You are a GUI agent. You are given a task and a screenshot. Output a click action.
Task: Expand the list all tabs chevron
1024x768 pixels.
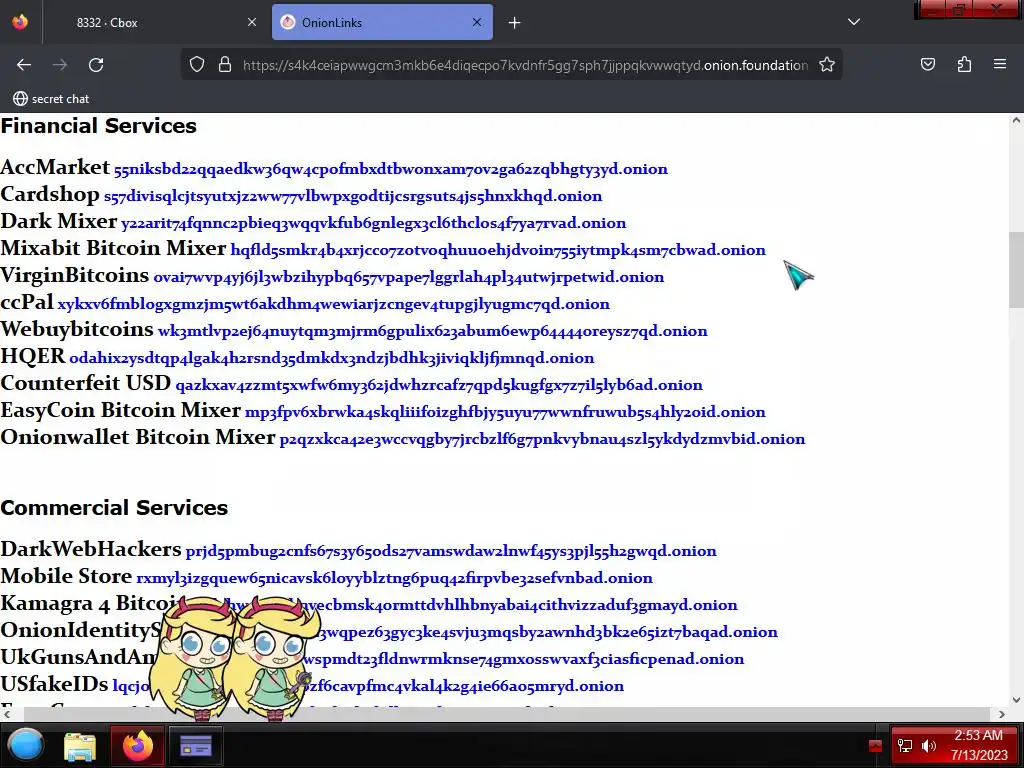[854, 22]
